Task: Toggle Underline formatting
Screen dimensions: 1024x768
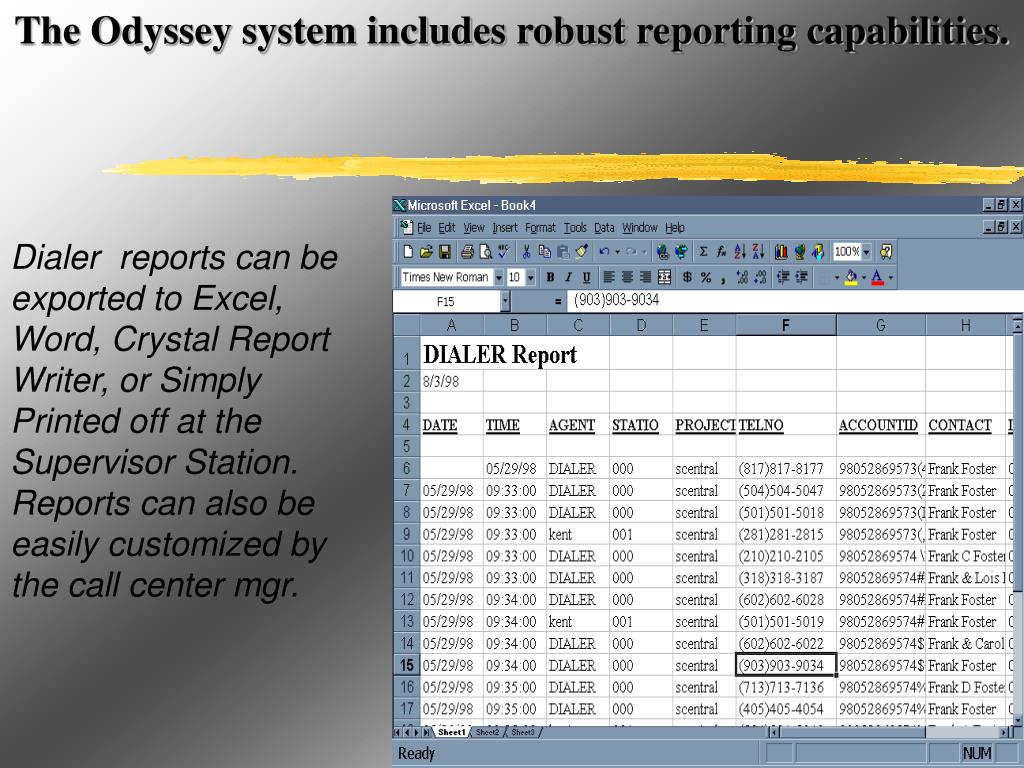Action: pyautogui.click(x=586, y=278)
